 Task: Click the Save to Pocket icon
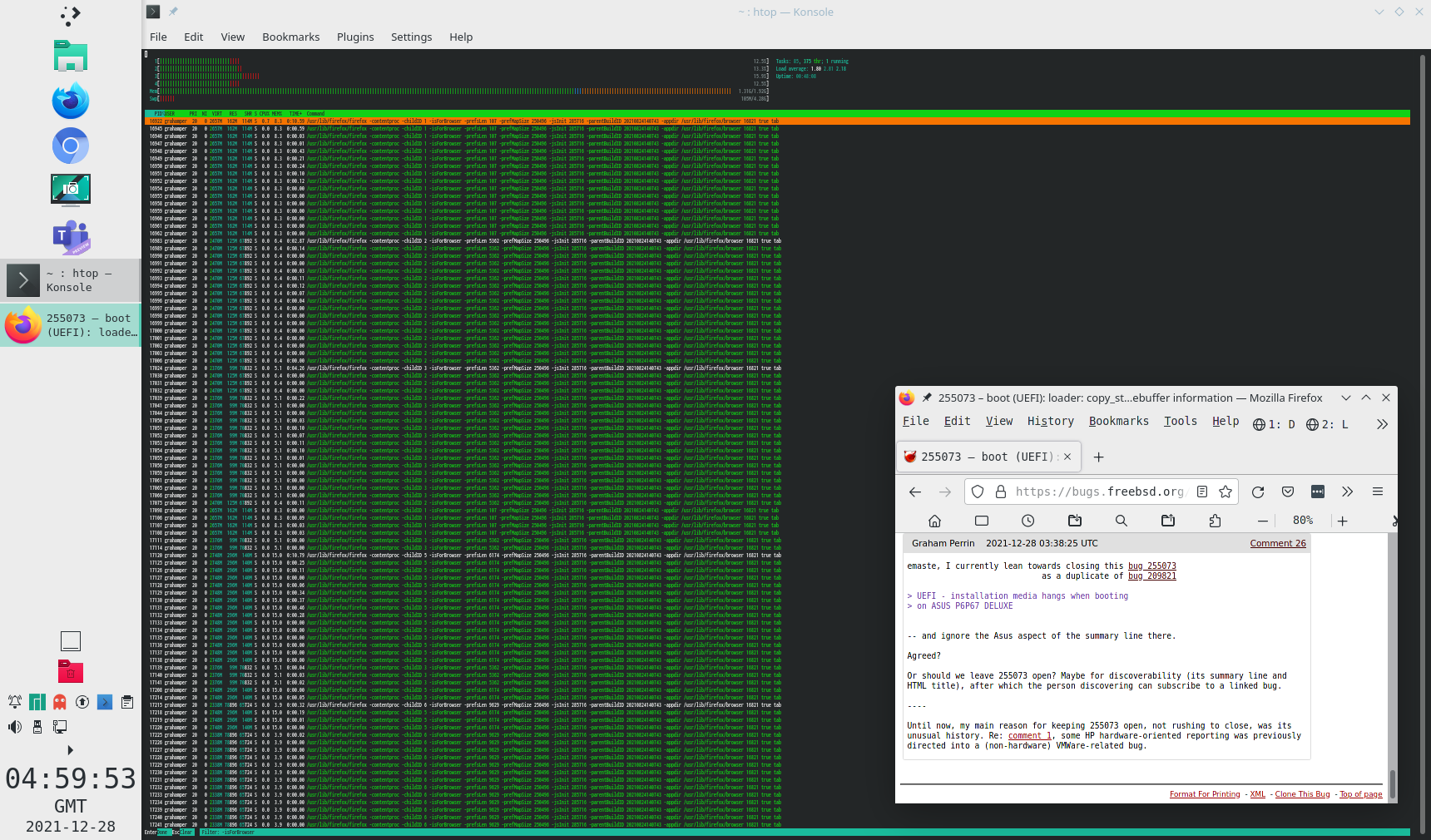(x=1287, y=492)
